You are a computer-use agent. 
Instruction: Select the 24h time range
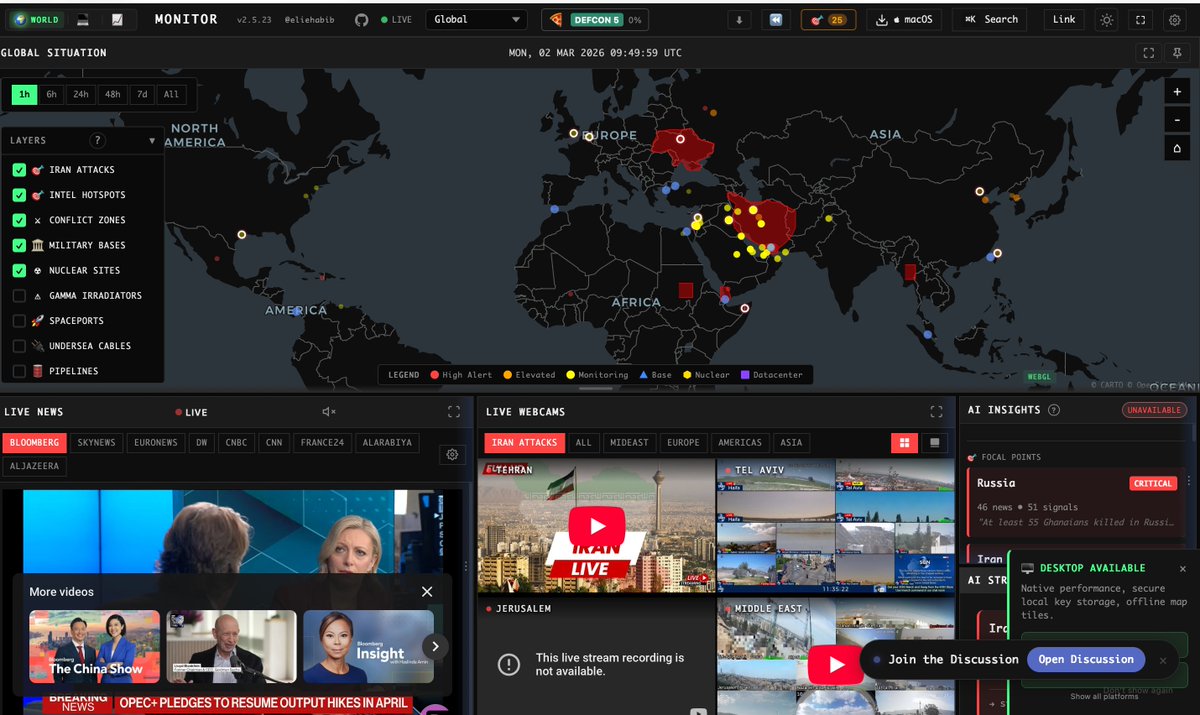click(x=81, y=95)
